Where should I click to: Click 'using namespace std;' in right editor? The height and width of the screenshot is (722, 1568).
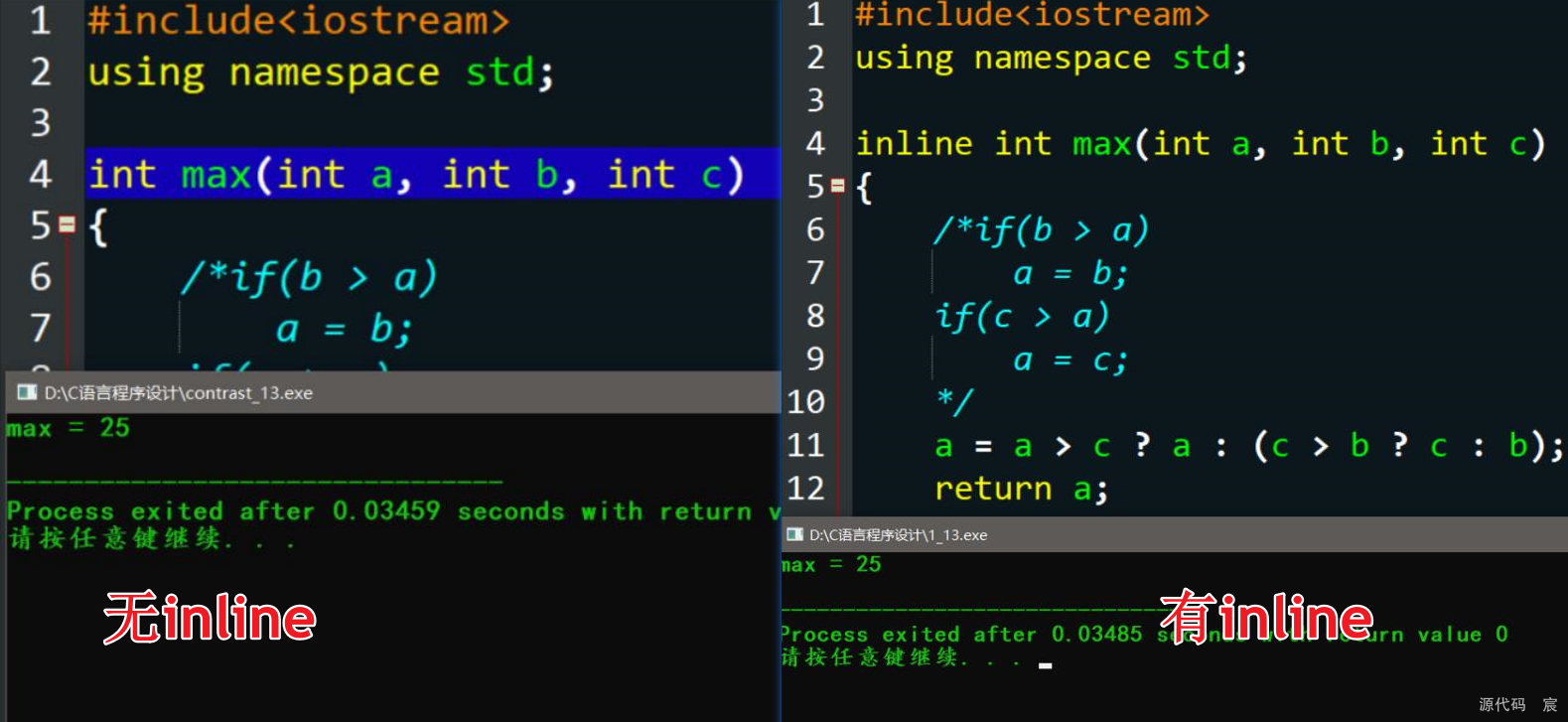coord(1051,58)
